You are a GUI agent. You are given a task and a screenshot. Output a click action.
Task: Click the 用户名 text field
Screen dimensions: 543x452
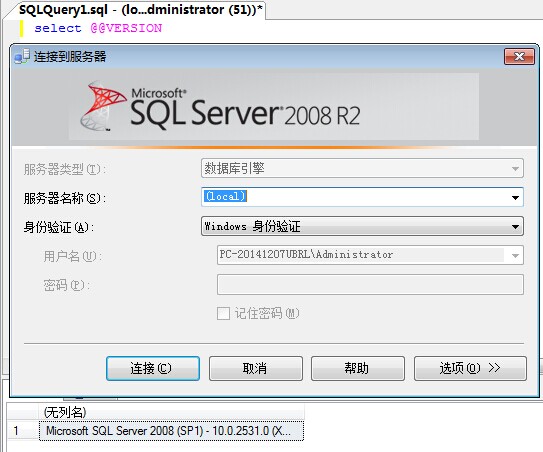[x=362, y=255]
